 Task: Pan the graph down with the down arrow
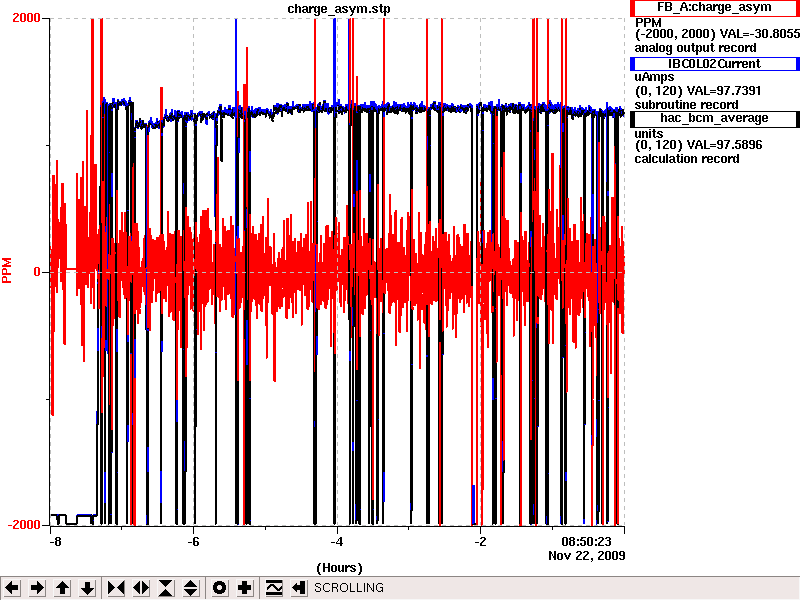[88, 588]
